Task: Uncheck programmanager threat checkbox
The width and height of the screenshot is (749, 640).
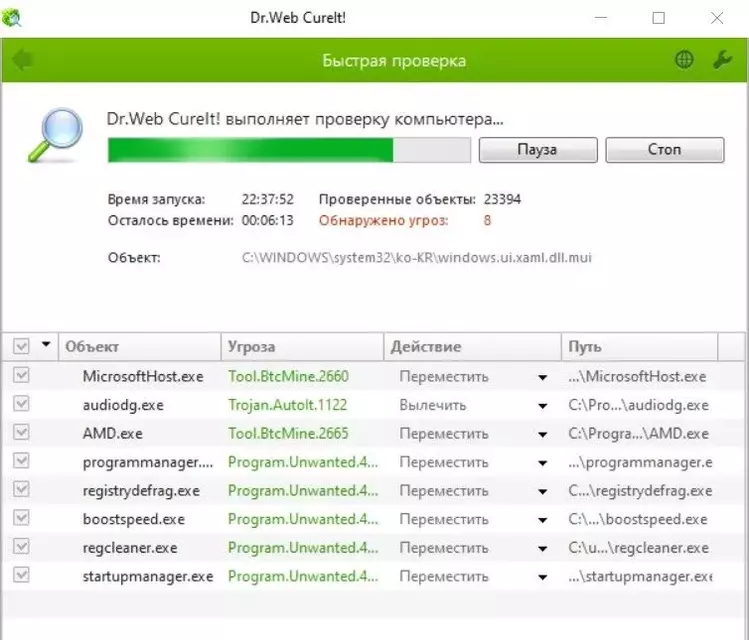Action: (x=21, y=461)
